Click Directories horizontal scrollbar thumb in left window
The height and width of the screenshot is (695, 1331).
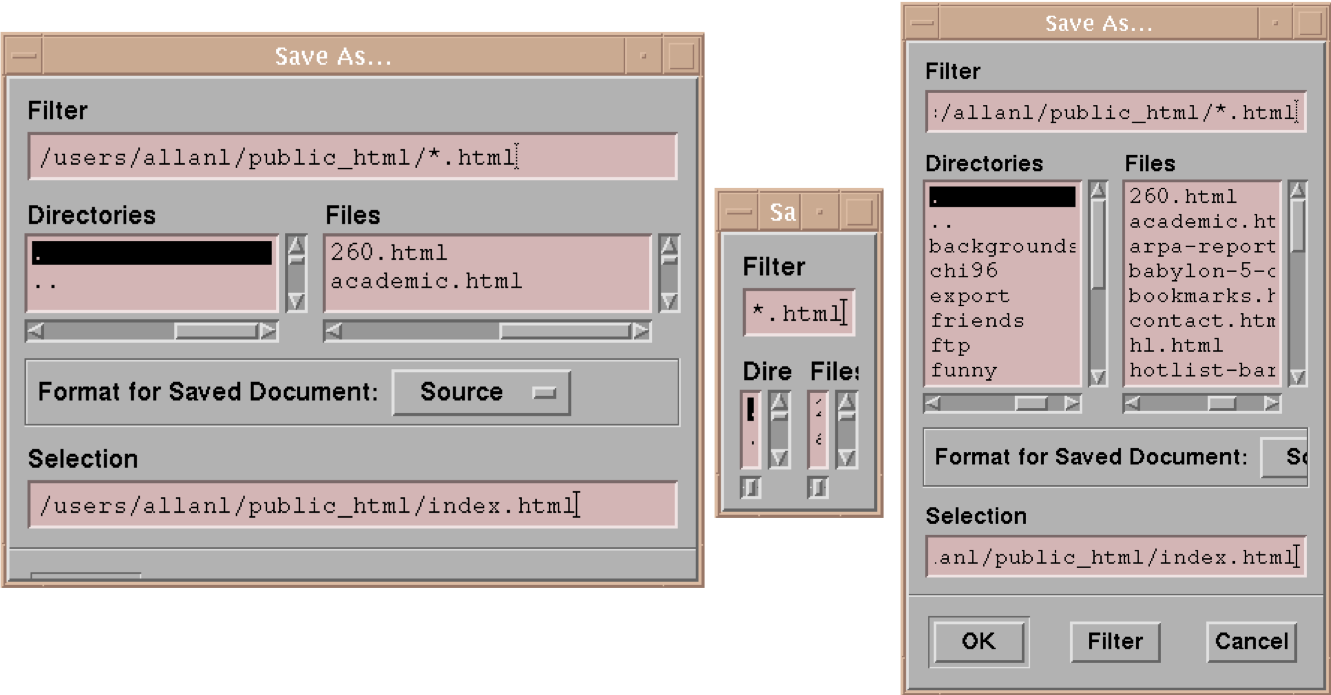click(x=215, y=331)
